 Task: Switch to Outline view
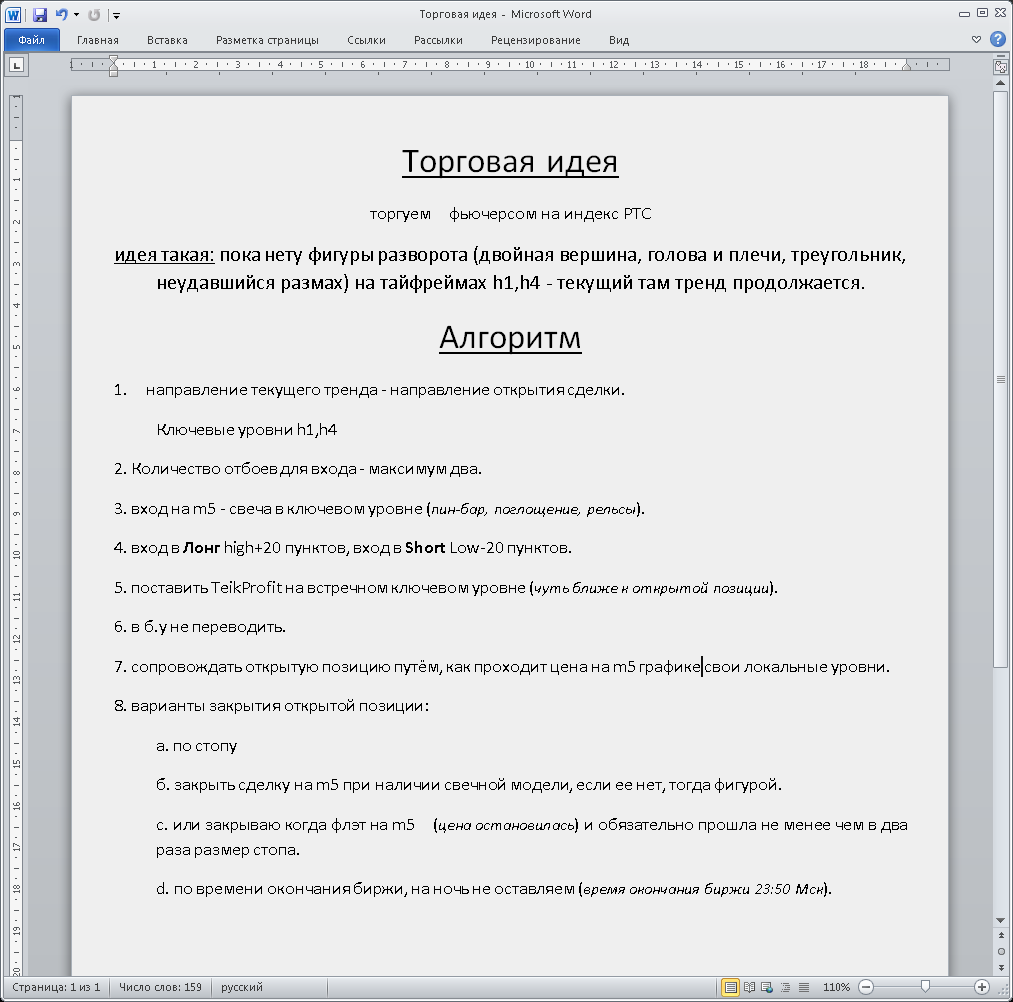786,987
